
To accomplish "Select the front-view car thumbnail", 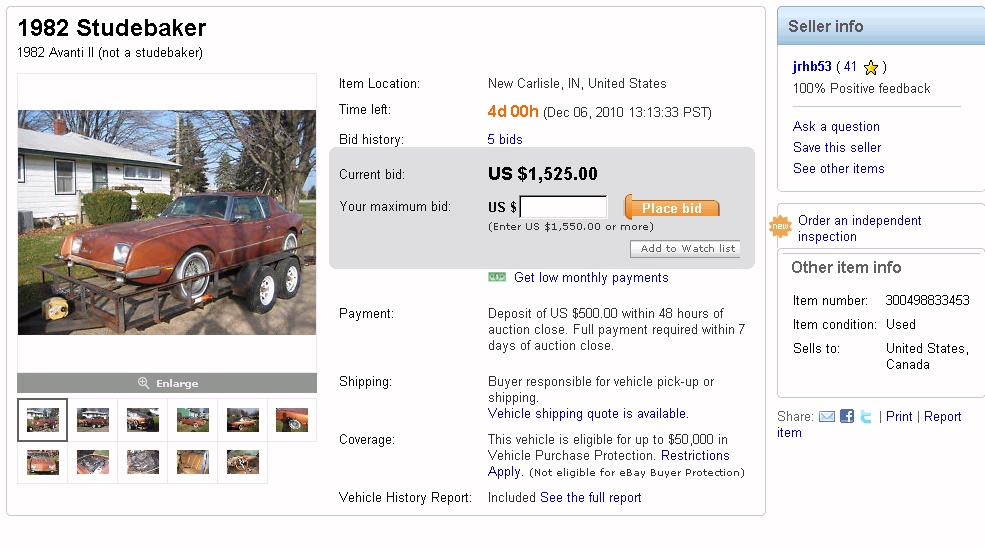I will pyautogui.click(x=43, y=462).
